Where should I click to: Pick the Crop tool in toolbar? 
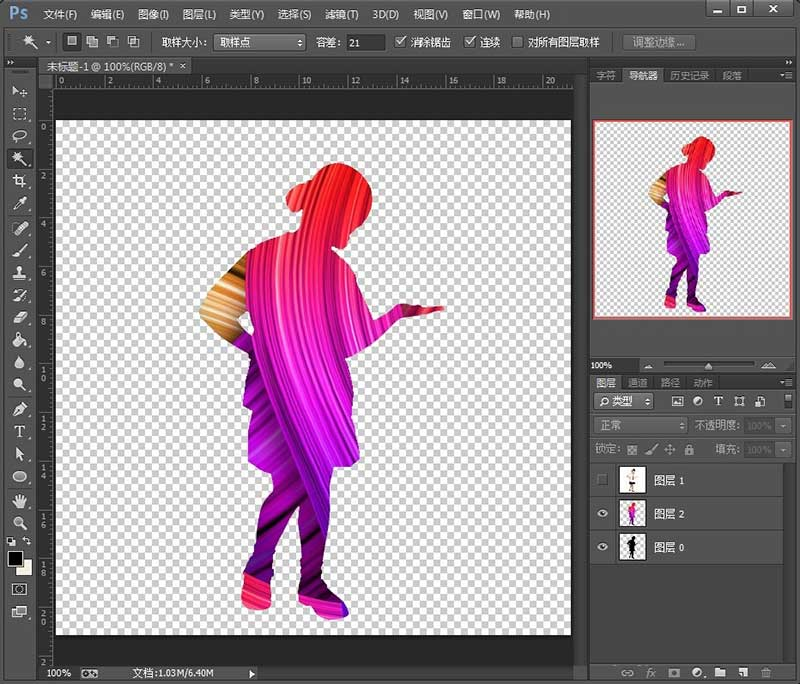click(x=19, y=181)
